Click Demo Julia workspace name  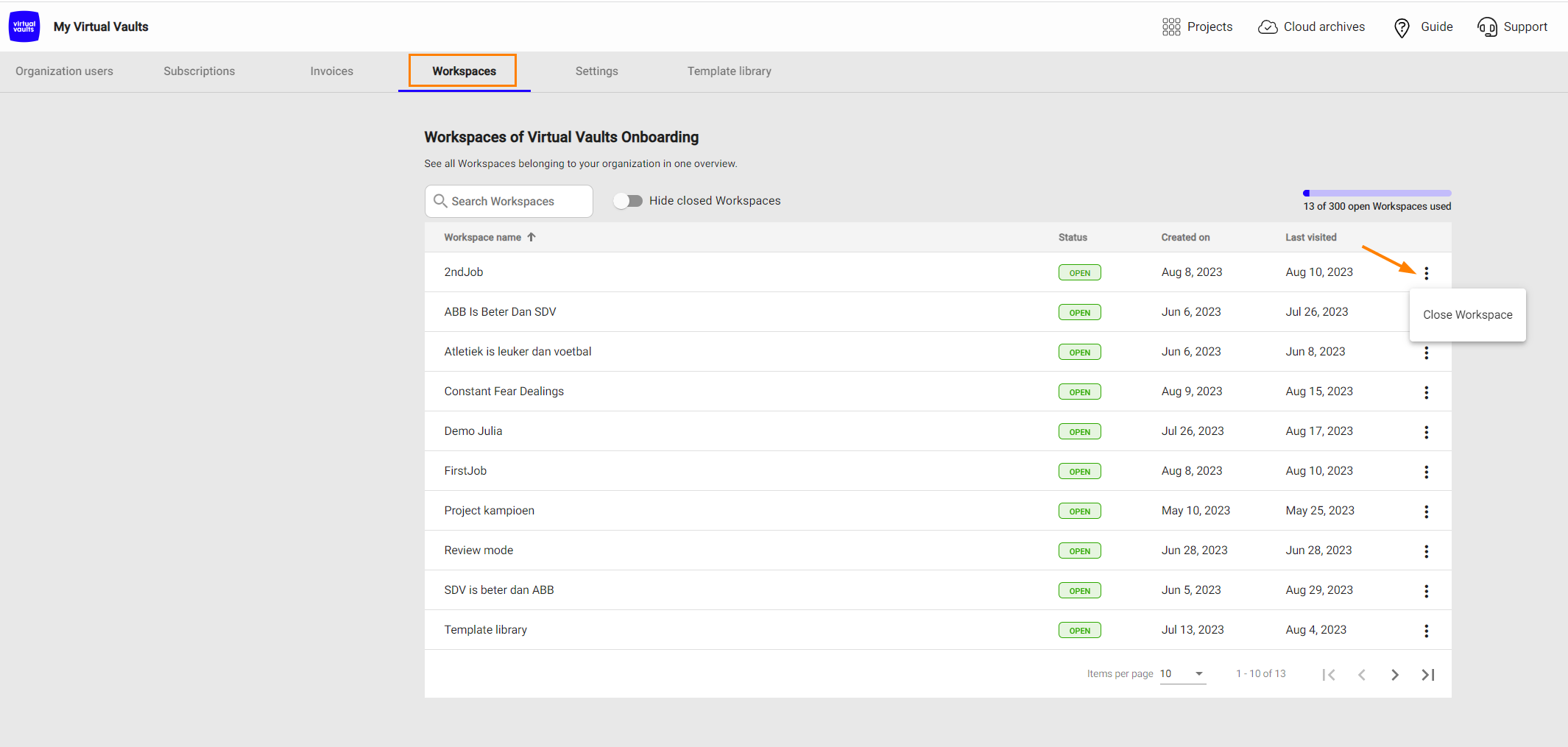(x=473, y=431)
